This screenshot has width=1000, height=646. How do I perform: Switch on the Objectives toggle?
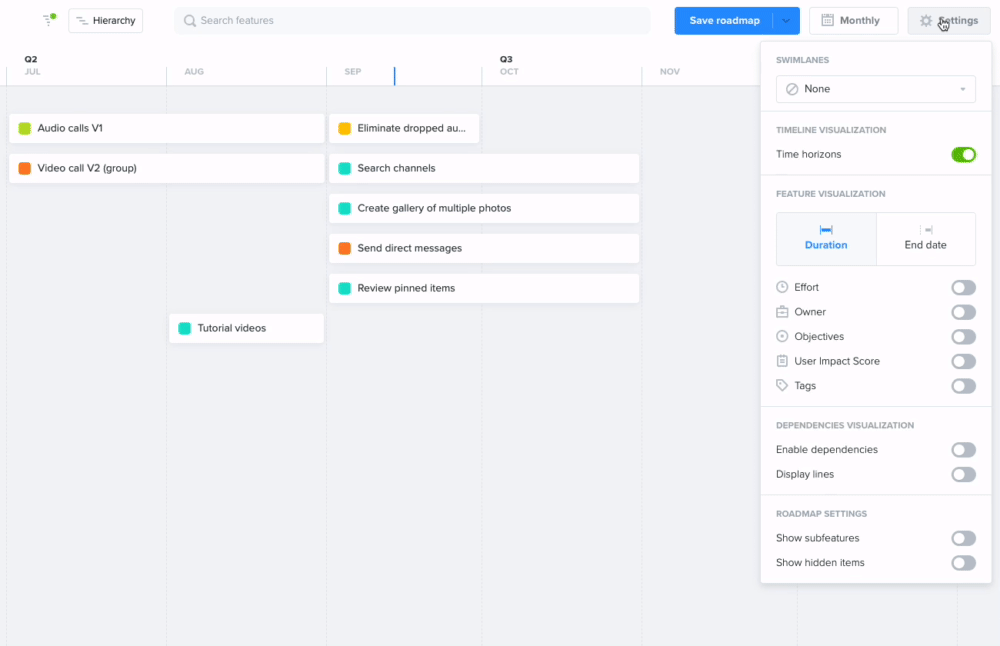coord(963,337)
